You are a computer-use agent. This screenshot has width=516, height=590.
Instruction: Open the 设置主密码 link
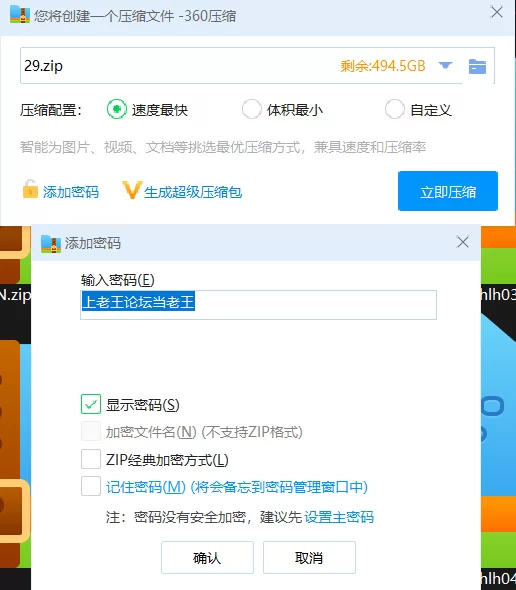click(x=339, y=517)
